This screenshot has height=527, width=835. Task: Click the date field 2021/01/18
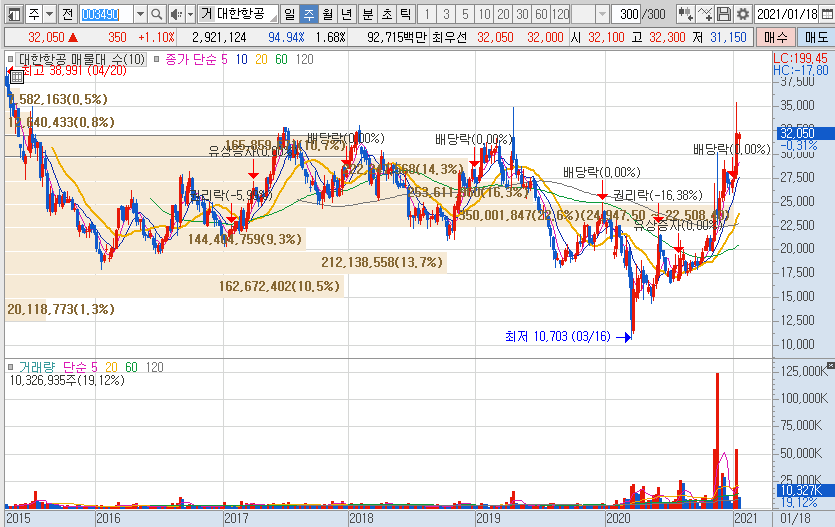[x=788, y=14]
